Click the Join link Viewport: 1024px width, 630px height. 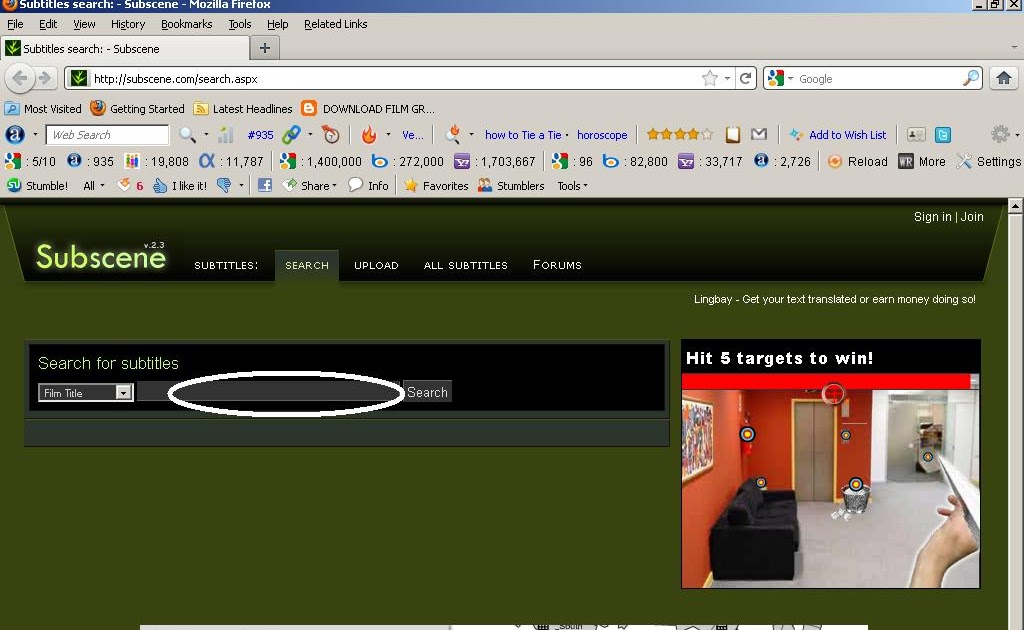(x=972, y=217)
